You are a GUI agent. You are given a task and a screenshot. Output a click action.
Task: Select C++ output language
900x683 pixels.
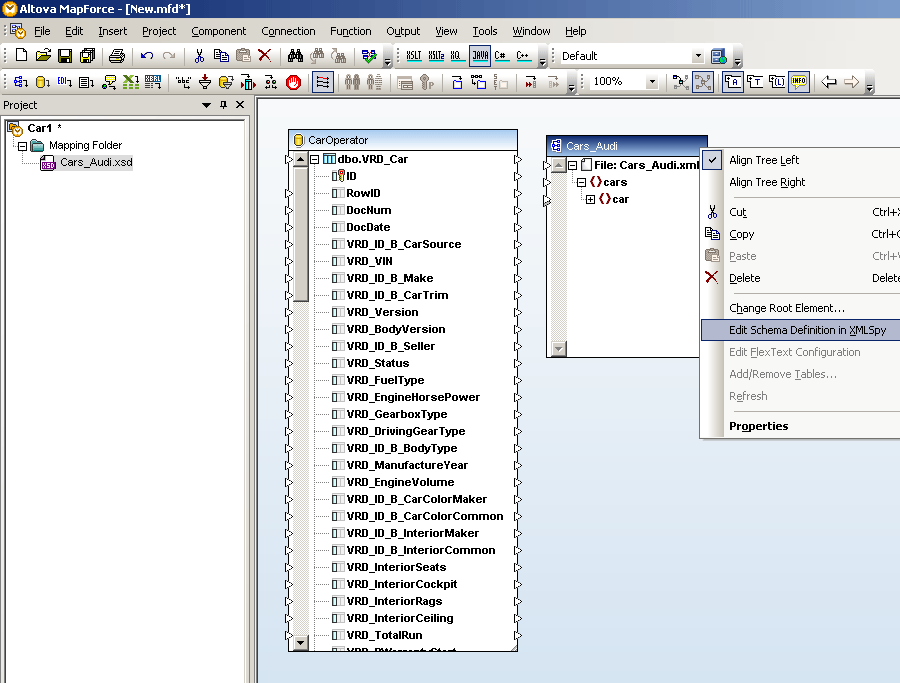(523, 56)
